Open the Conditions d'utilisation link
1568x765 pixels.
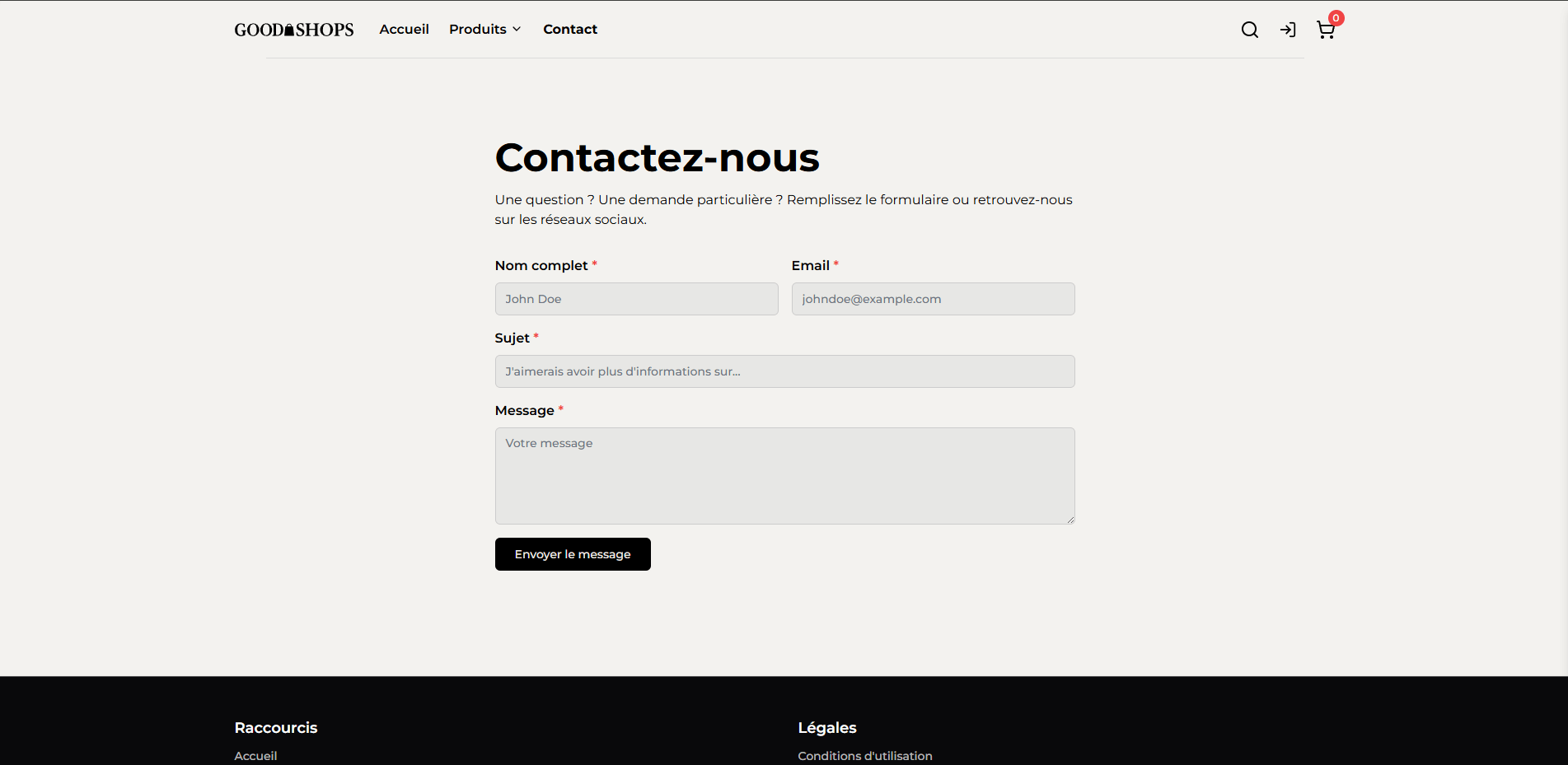pyautogui.click(x=864, y=755)
